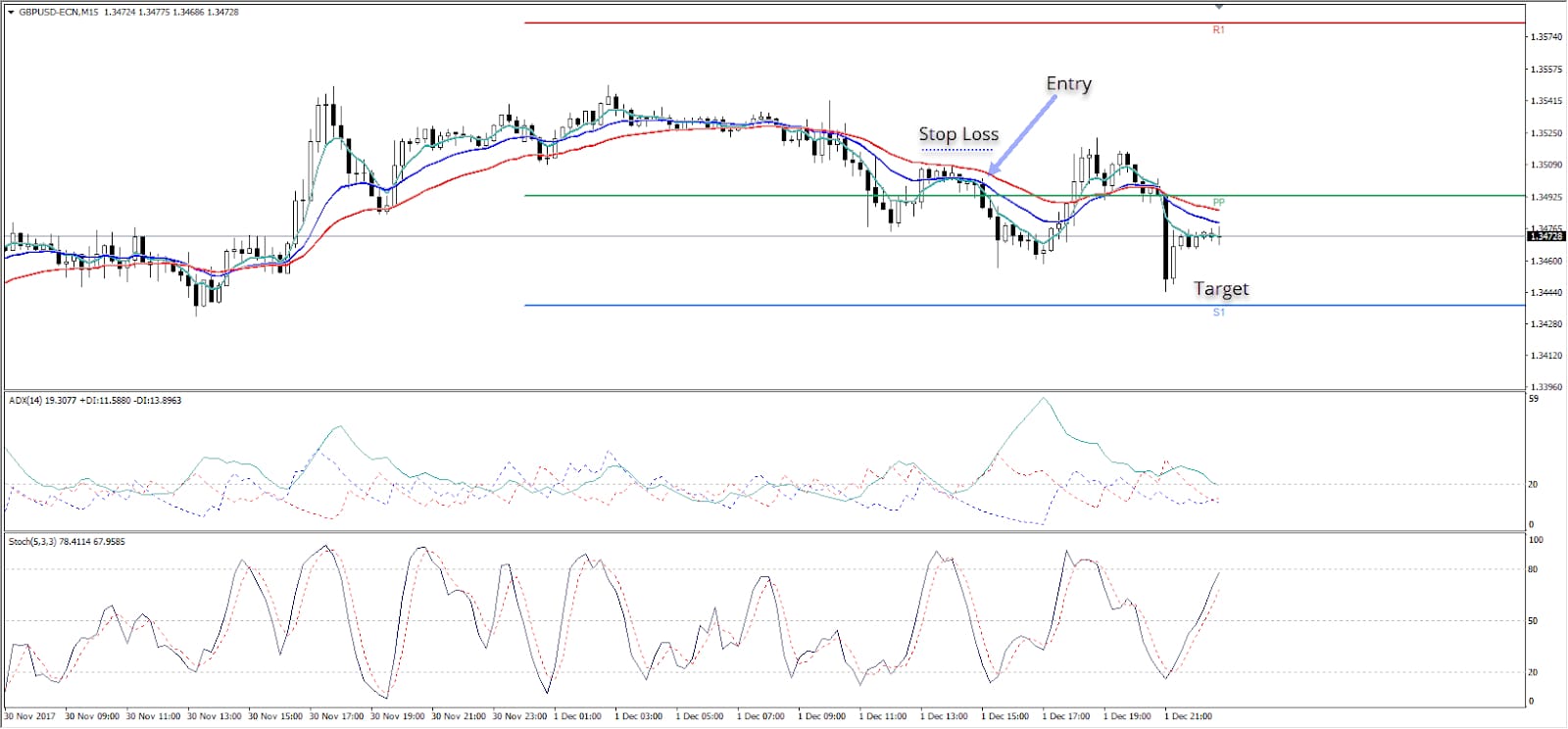Click the 80 level on Stochastic scale
Viewport: 1568px width, 729px height.
[1534, 569]
